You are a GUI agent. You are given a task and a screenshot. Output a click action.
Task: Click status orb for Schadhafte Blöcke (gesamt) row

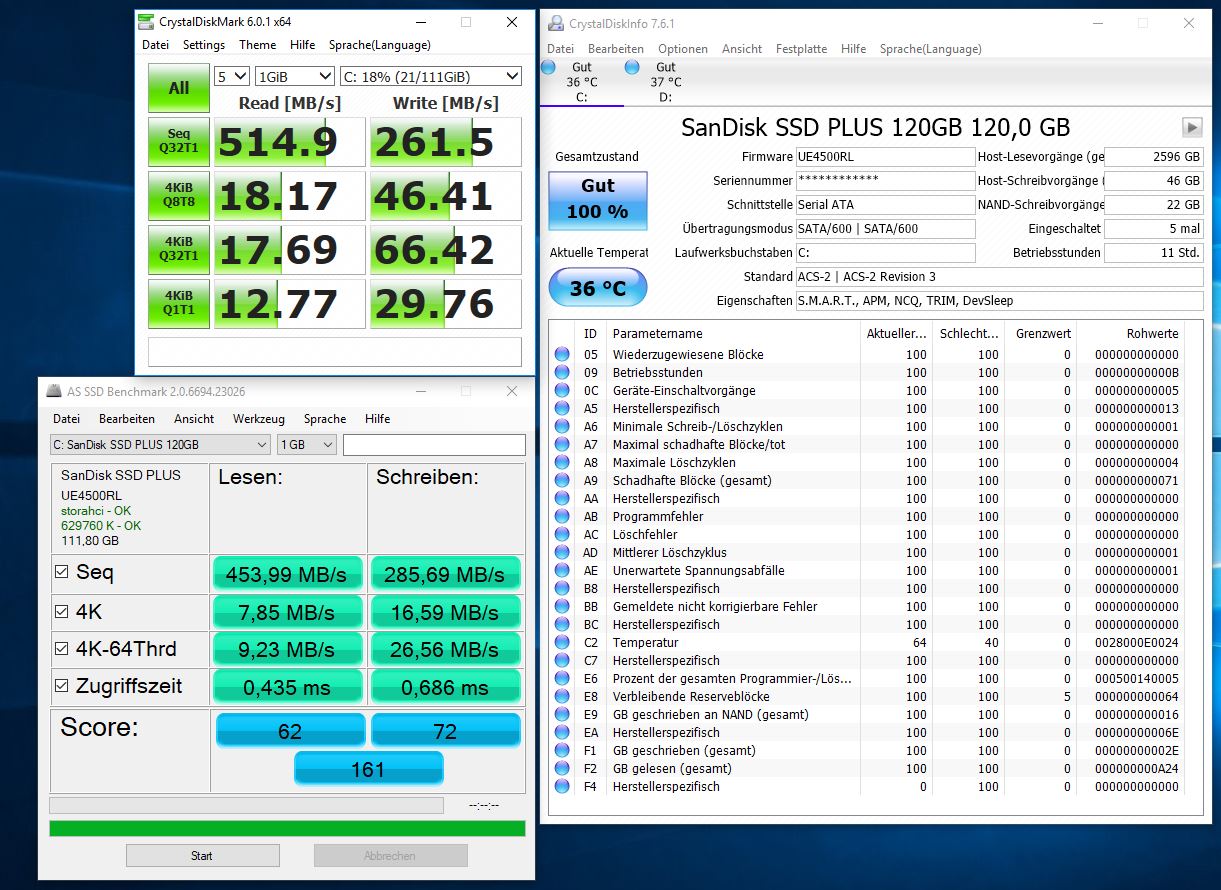(561, 480)
